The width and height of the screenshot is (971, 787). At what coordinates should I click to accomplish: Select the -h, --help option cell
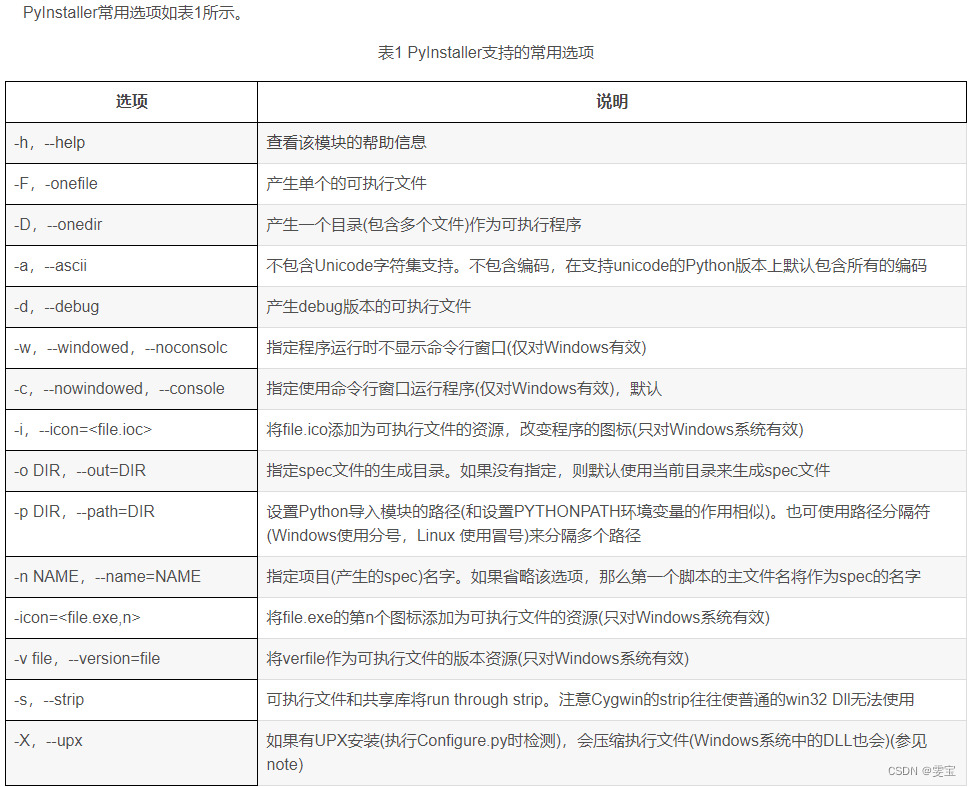tap(131, 143)
